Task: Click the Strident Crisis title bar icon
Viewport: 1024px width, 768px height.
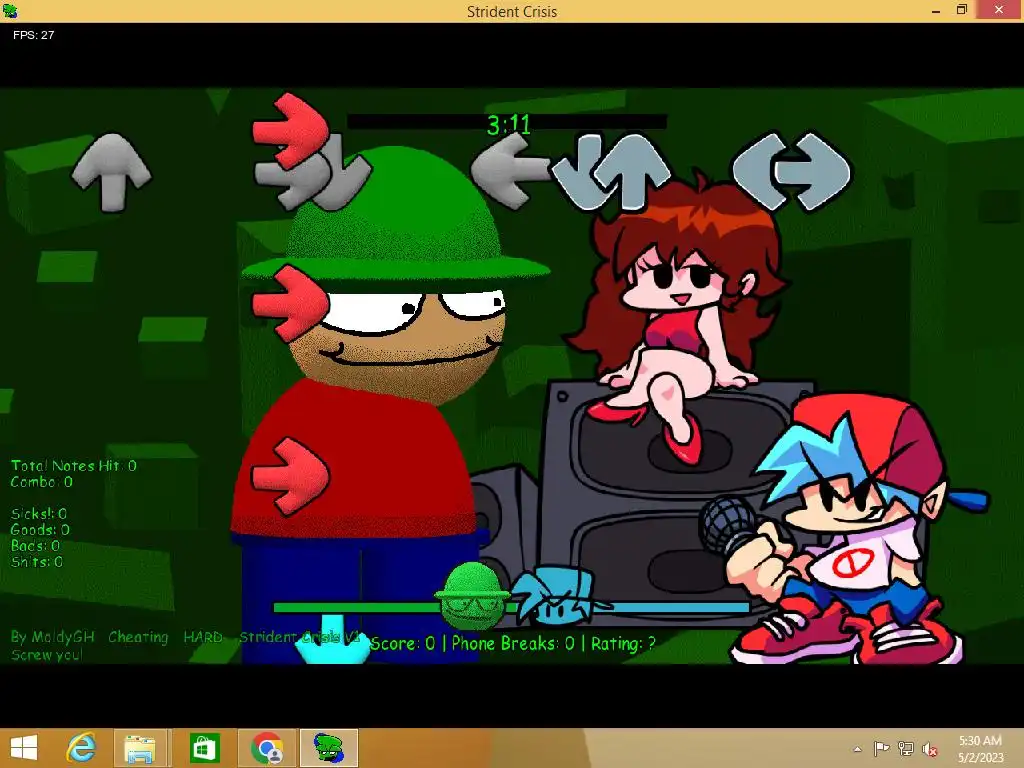Action: pos(10,10)
